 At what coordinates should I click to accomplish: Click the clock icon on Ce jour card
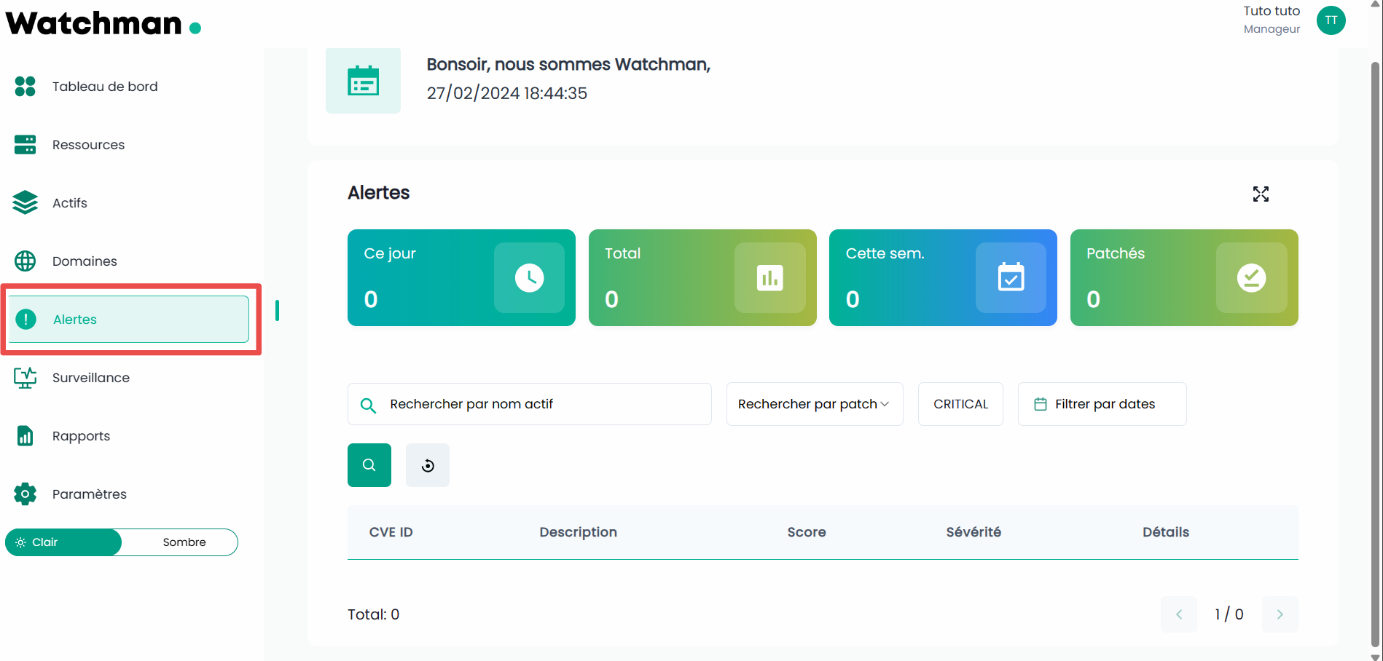pyautogui.click(x=529, y=278)
